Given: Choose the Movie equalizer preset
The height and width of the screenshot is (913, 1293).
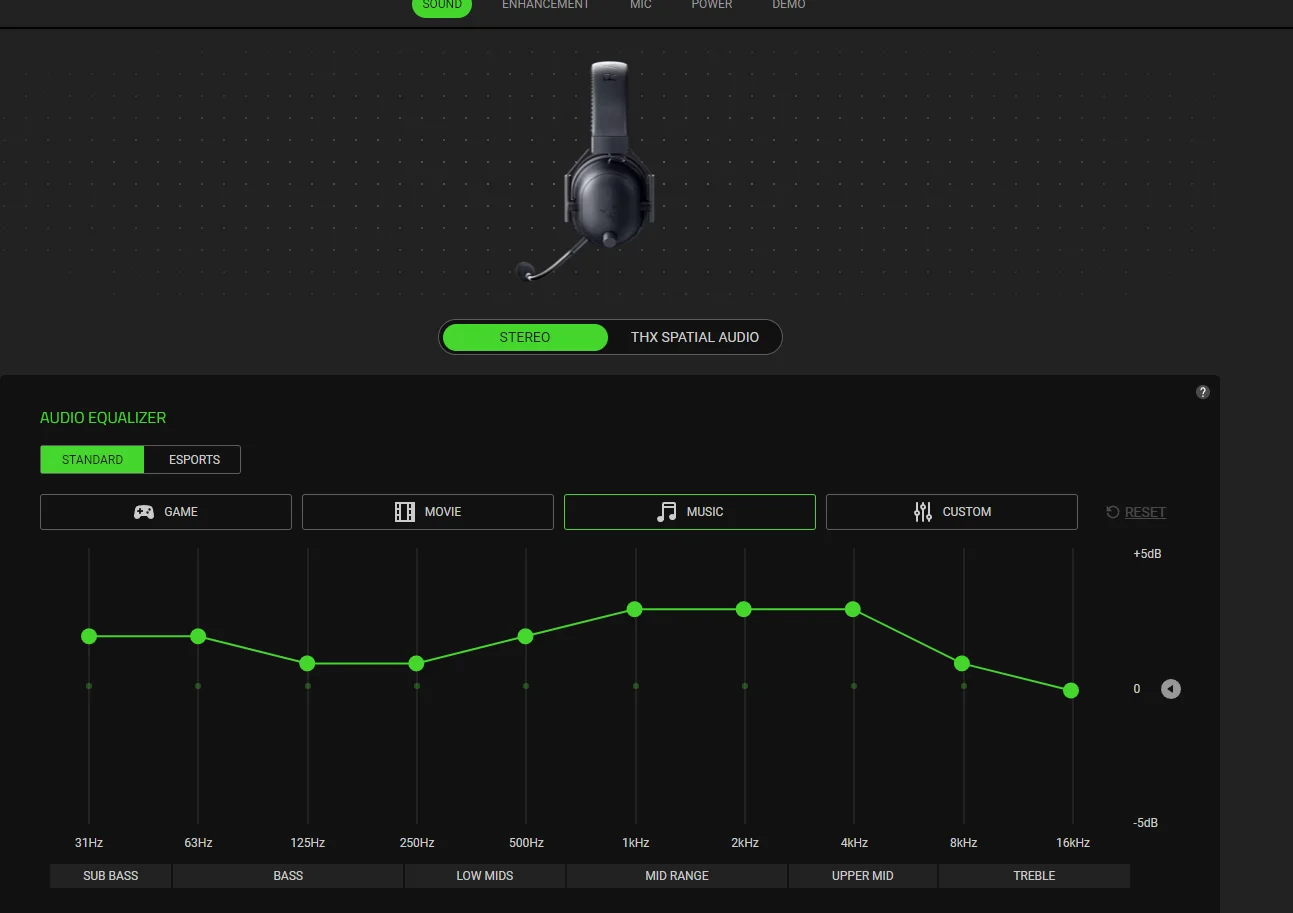Looking at the screenshot, I should coord(428,512).
